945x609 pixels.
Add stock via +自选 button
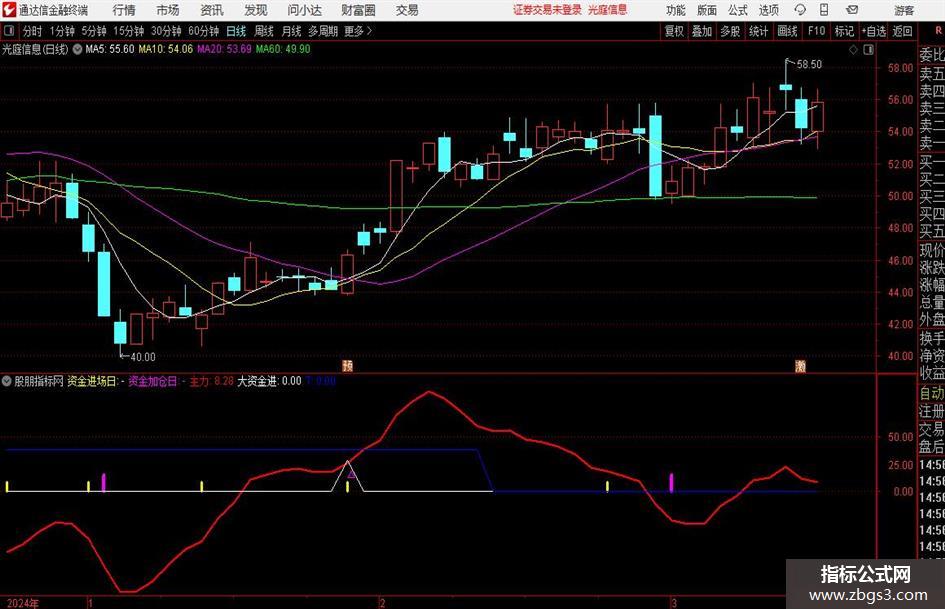click(x=873, y=31)
